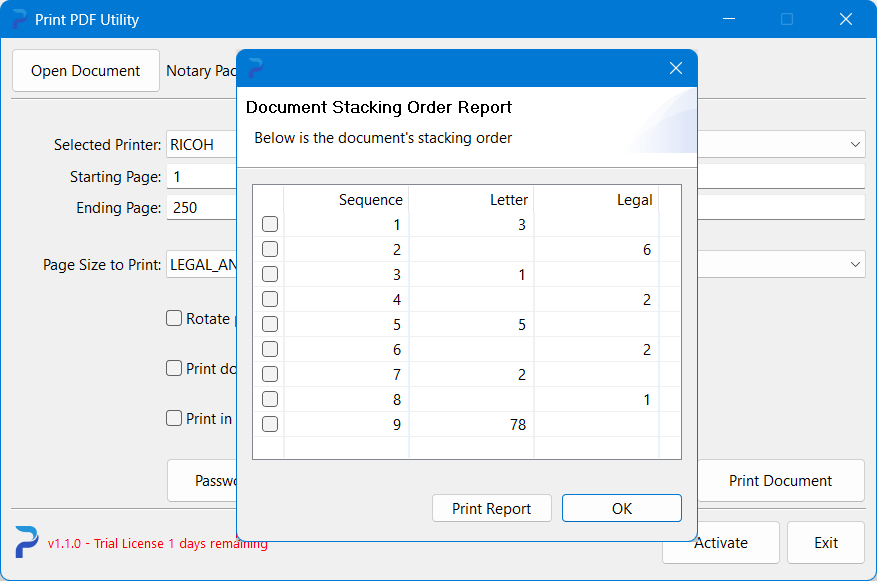Screen dimensions: 877x581
Task: Click the Letter column header
Action: pyautogui.click(x=508, y=200)
